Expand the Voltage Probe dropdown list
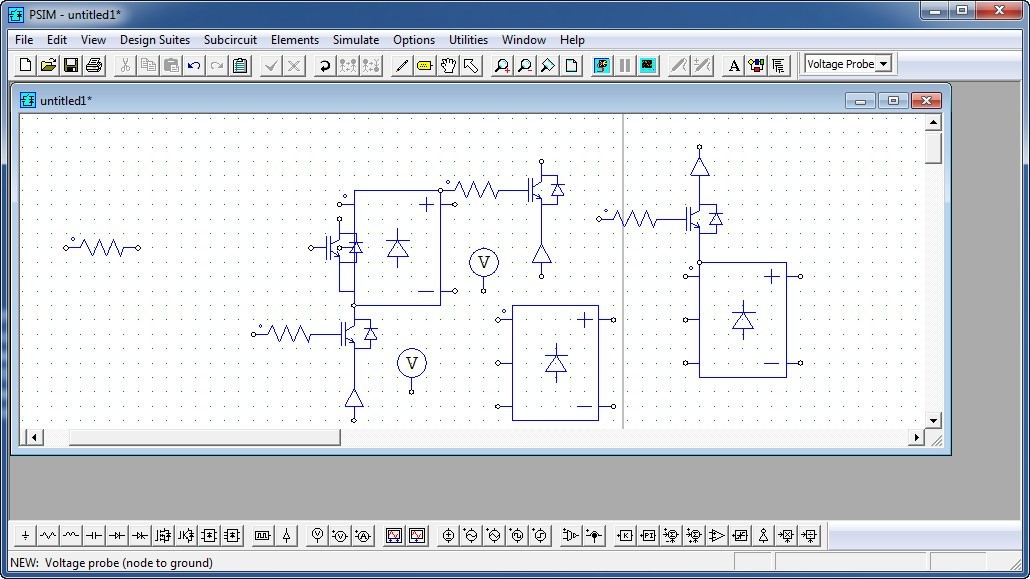The width and height of the screenshot is (1030, 579). point(883,64)
